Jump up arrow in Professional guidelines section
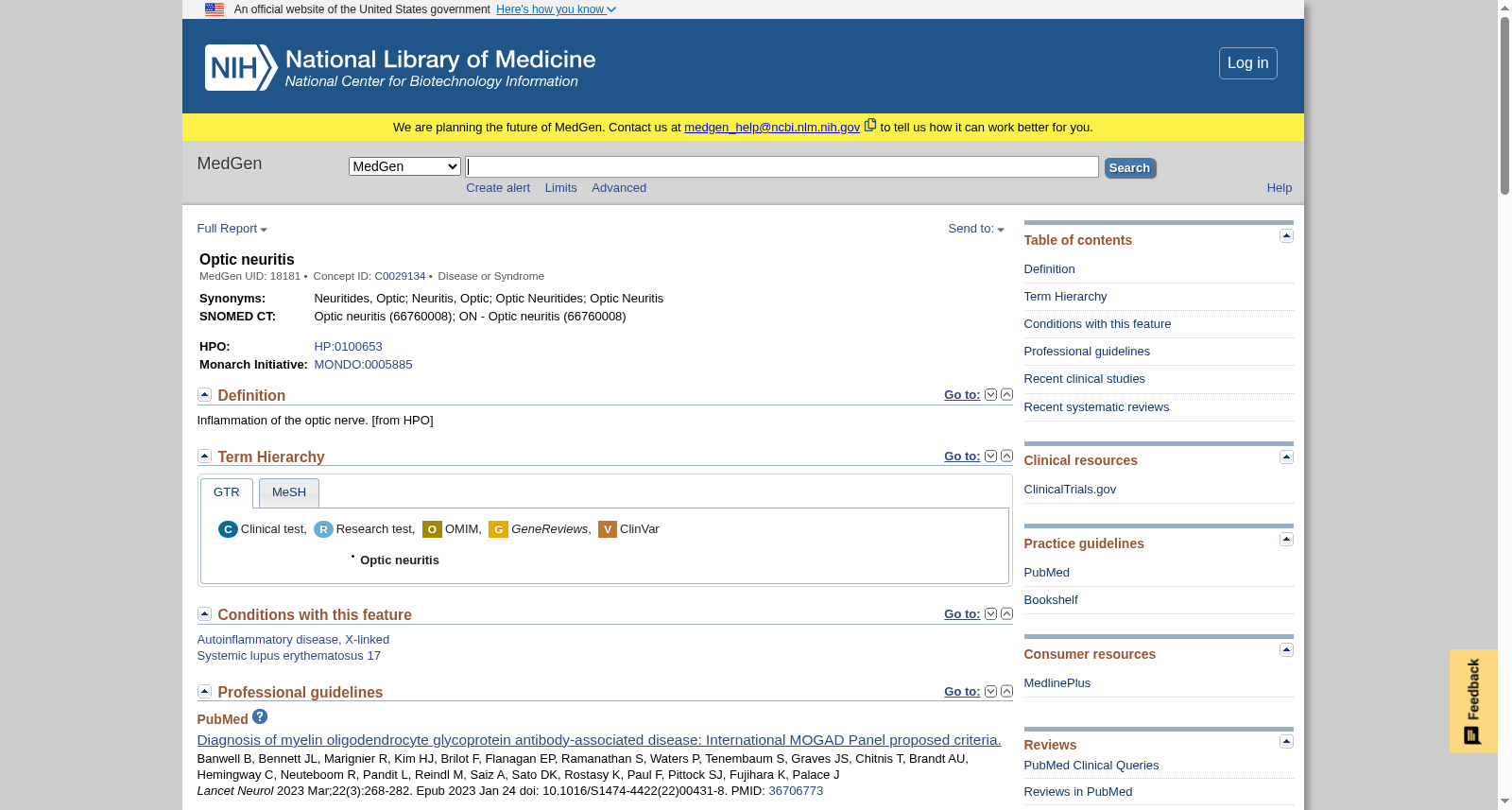Screen dimensions: 1512x810 tap(1006, 692)
